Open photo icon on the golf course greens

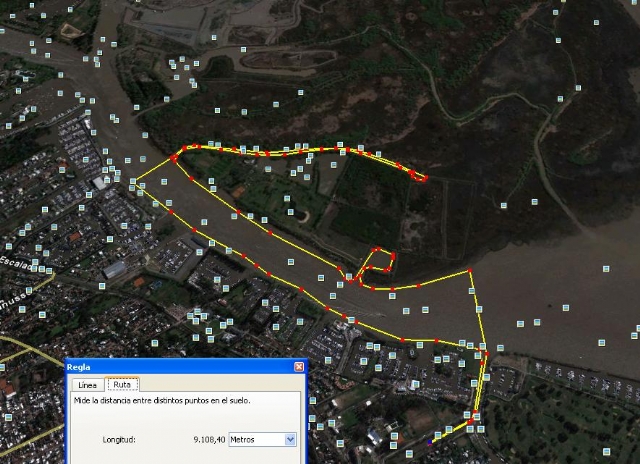607,451
